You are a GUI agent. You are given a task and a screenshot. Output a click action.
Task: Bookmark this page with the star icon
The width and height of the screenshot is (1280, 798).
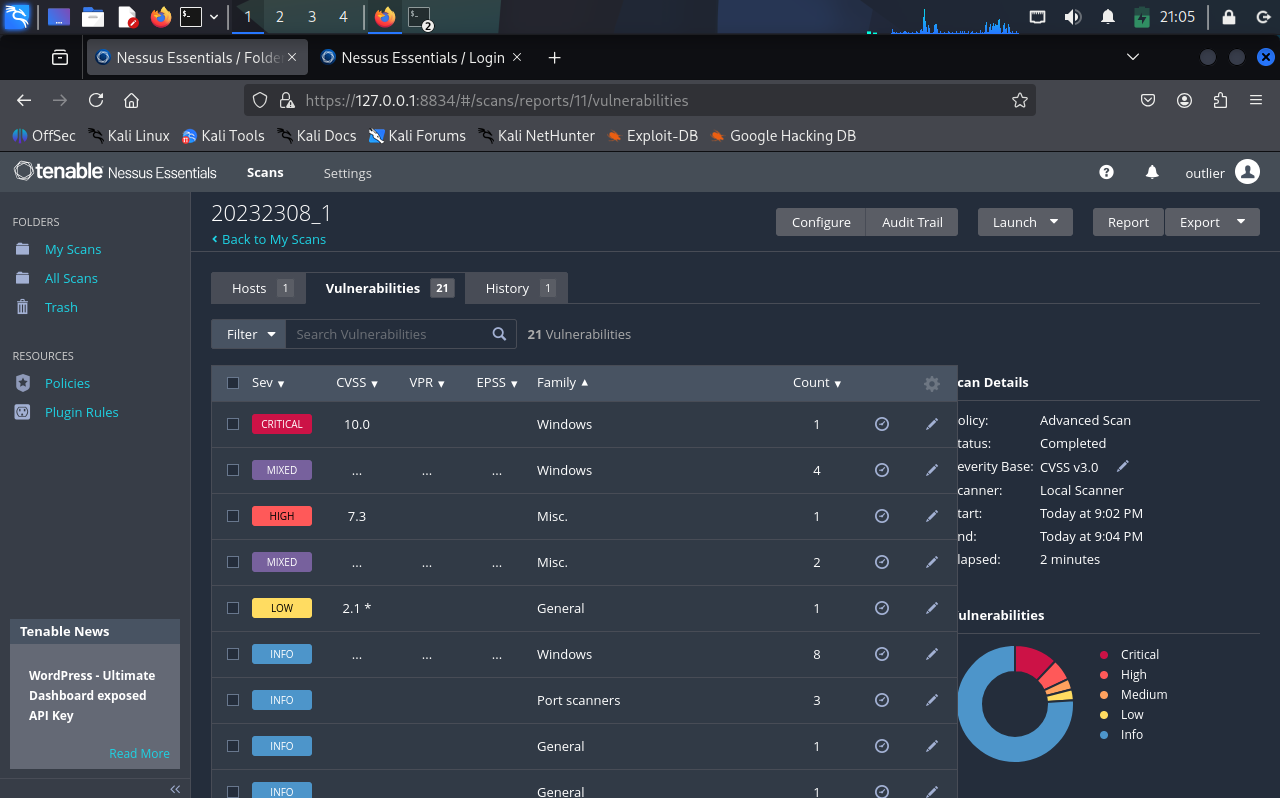pos(1020,100)
